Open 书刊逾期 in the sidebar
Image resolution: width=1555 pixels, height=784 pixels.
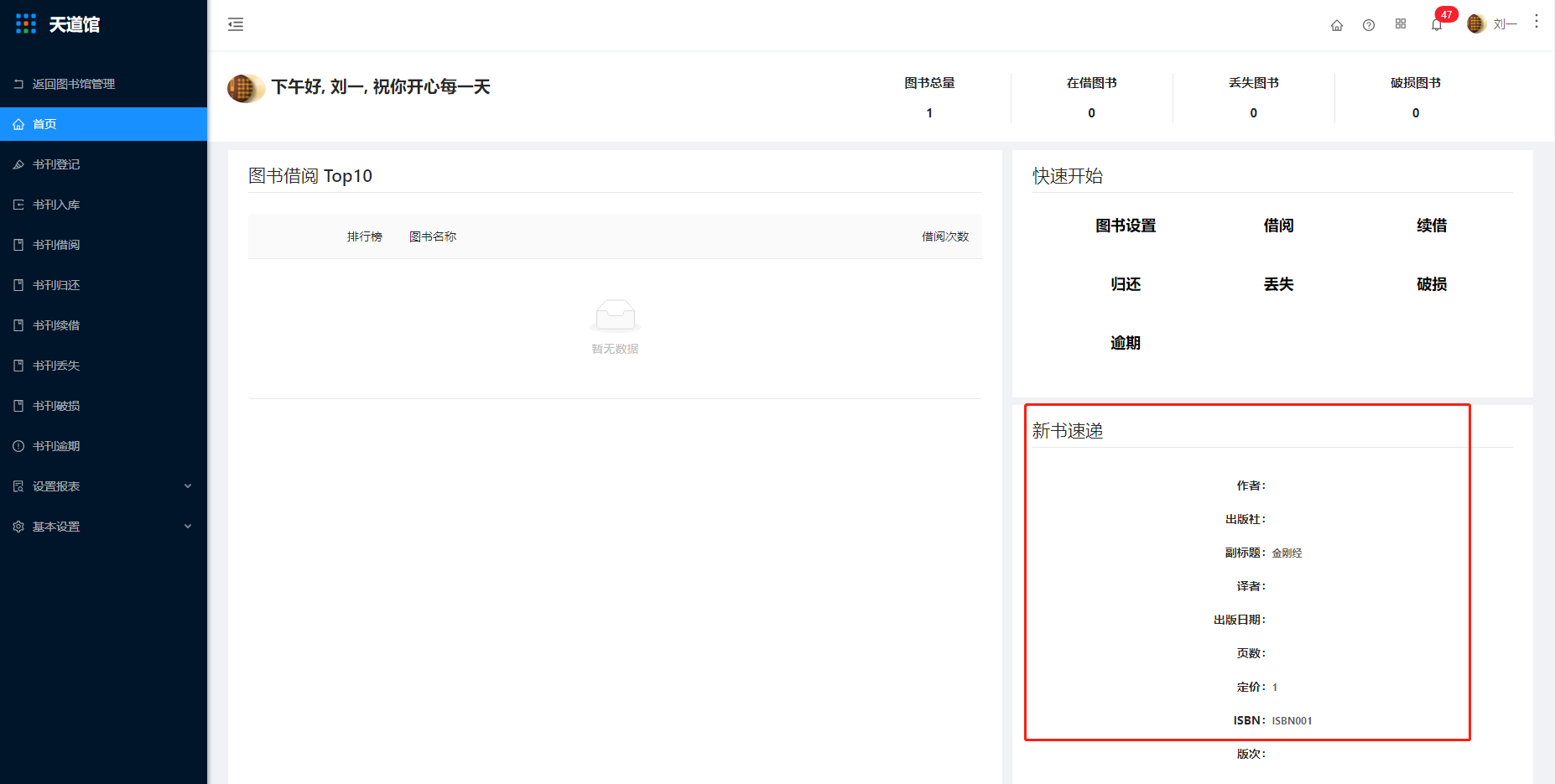pyautogui.click(x=103, y=446)
